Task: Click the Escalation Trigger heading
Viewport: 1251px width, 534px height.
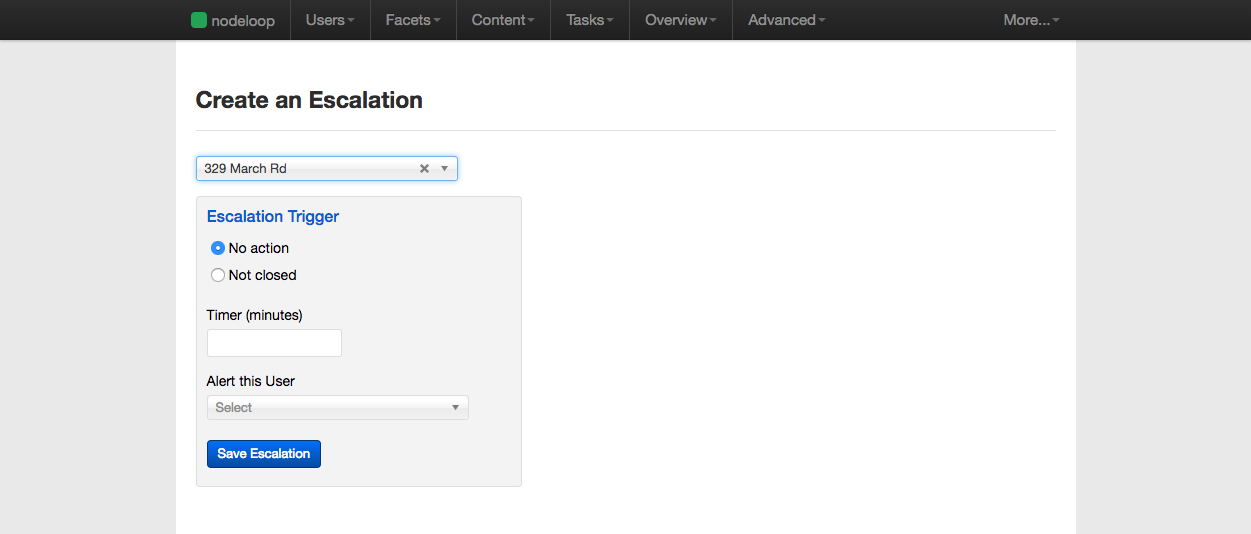Action: 273,216
